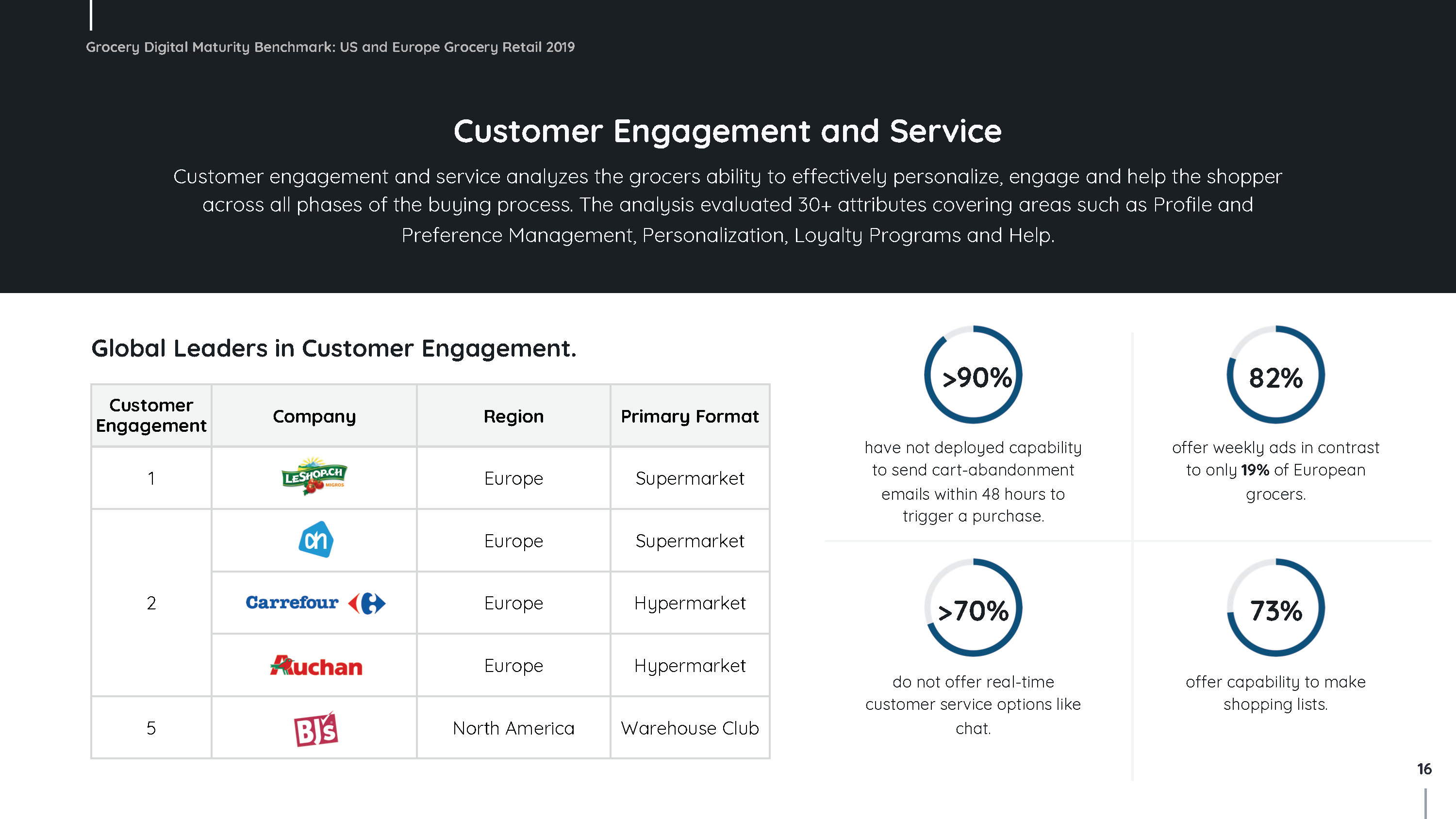Click the Warehouse Club format cell
The width and height of the screenshot is (1456, 819).
click(690, 728)
